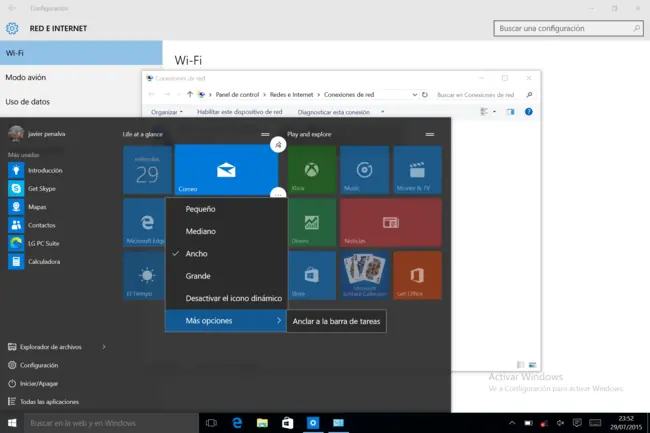Viewport: 650px width, 433px height.
Task: Click the Windows Start button
Action: tap(12, 423)
